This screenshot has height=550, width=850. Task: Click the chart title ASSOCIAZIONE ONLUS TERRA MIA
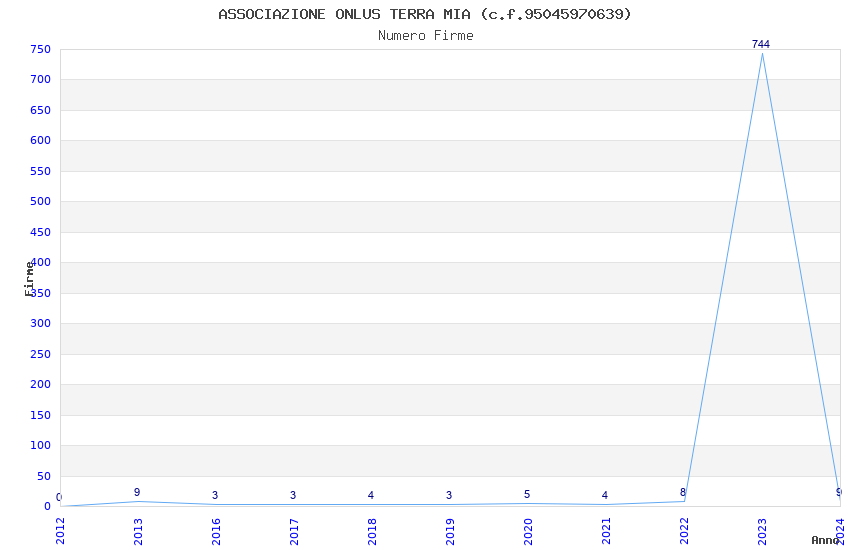425,14
